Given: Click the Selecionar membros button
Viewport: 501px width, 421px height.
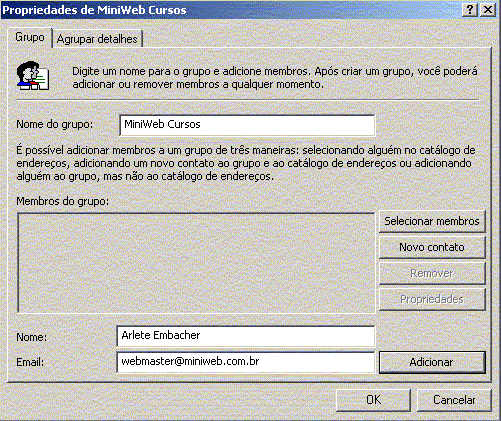Looking at the screenshot, I should pos(432,221).
